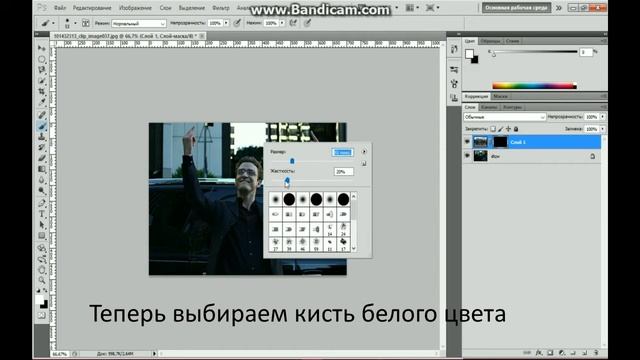Select layer mask thumbnail of Слой 1
The height and width of the screenshot is (360, 640).
click(500, 142)
